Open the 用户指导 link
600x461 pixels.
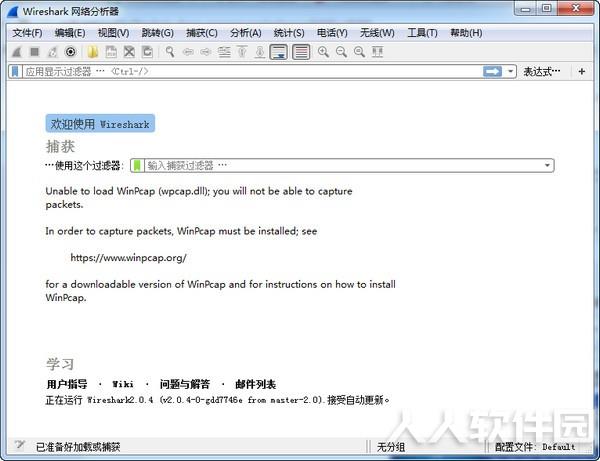[67, 384]
